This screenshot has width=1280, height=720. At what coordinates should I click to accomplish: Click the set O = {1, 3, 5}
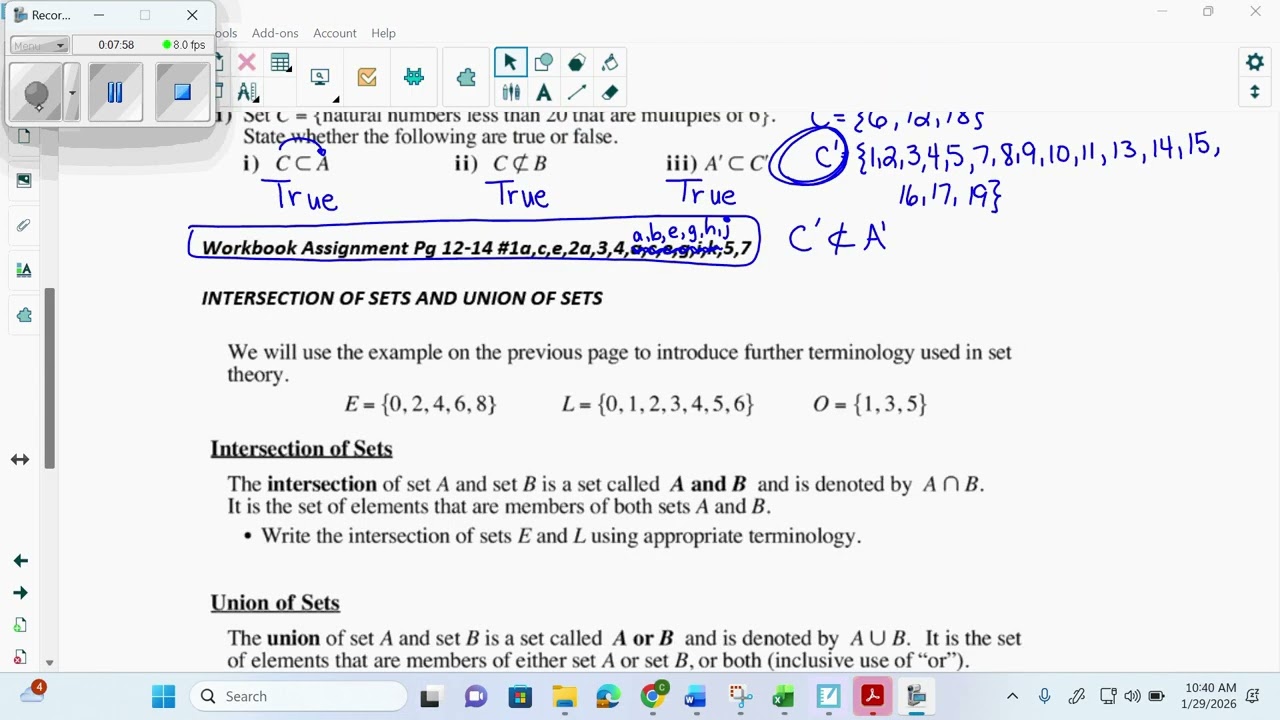pos(870,404)
